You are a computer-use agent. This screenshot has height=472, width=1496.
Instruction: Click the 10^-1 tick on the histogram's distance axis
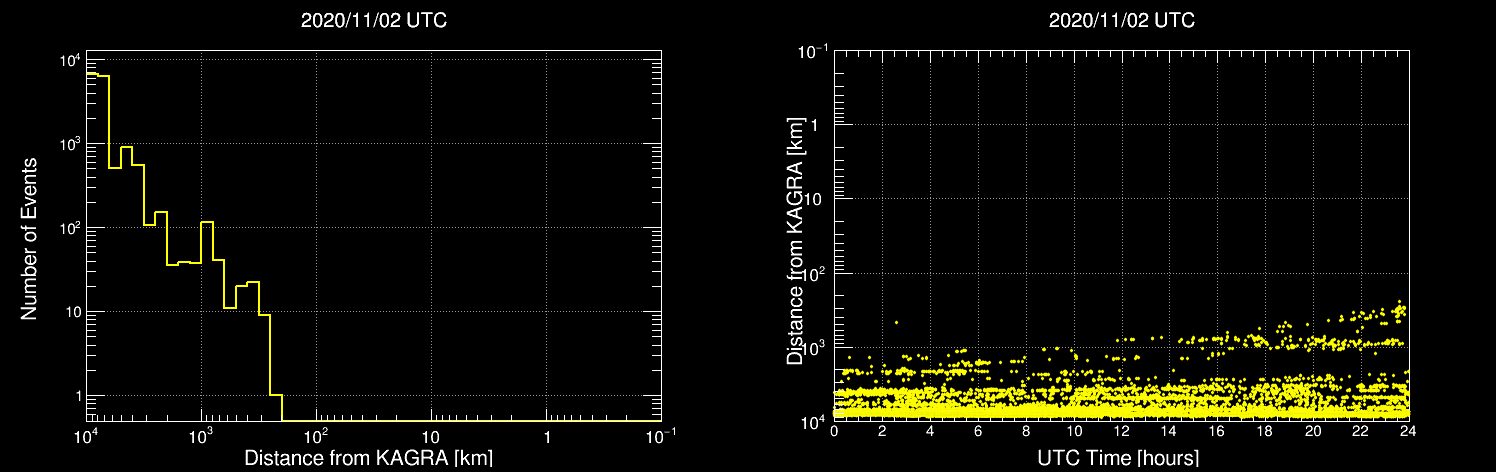point(660,436)
